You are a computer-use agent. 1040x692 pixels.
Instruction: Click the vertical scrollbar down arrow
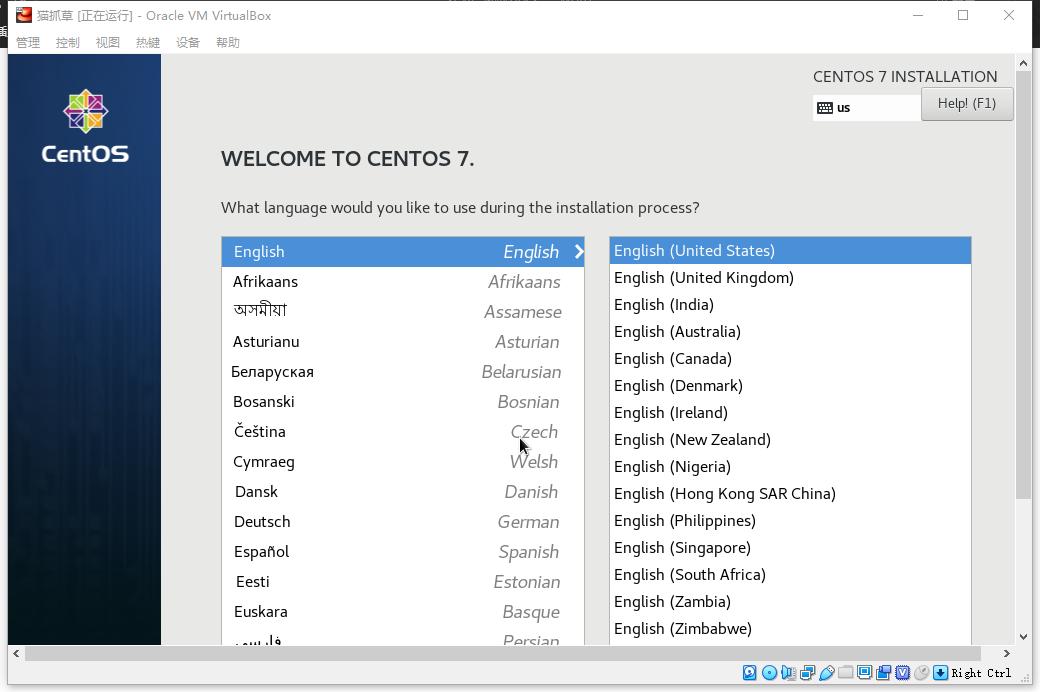1023,637
